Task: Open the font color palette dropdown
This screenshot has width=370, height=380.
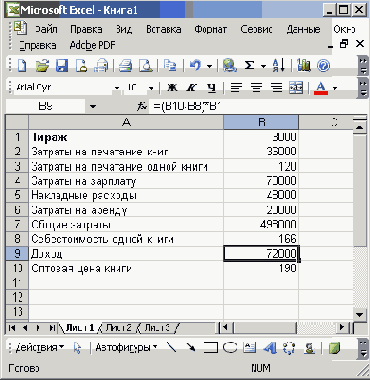Action: (335, 88)
